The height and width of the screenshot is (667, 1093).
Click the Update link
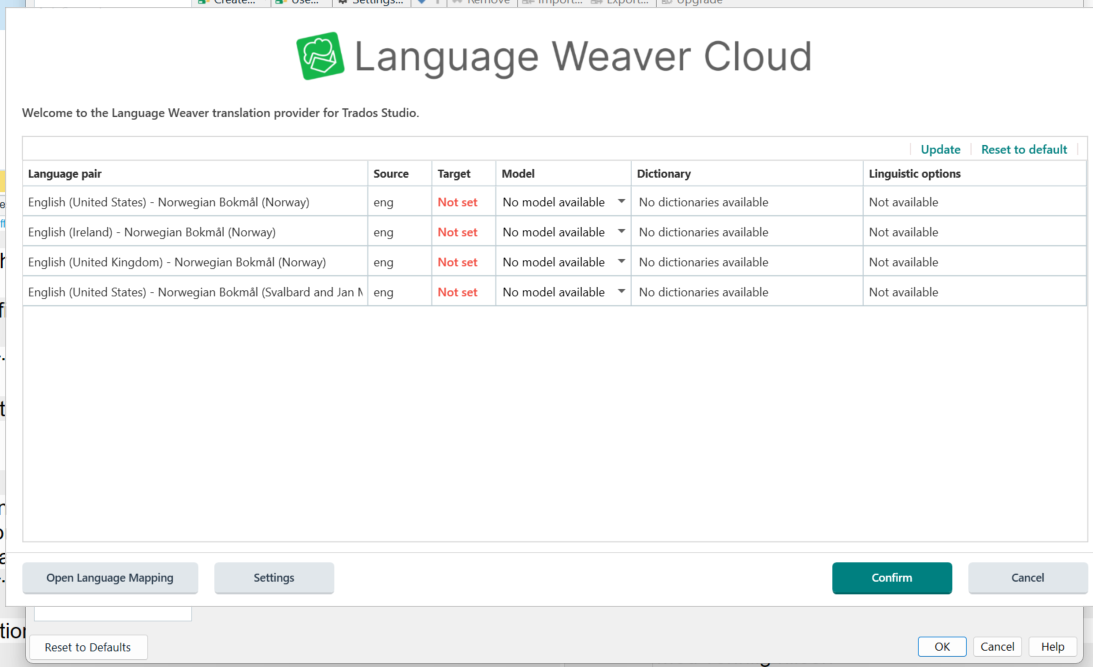940,149
